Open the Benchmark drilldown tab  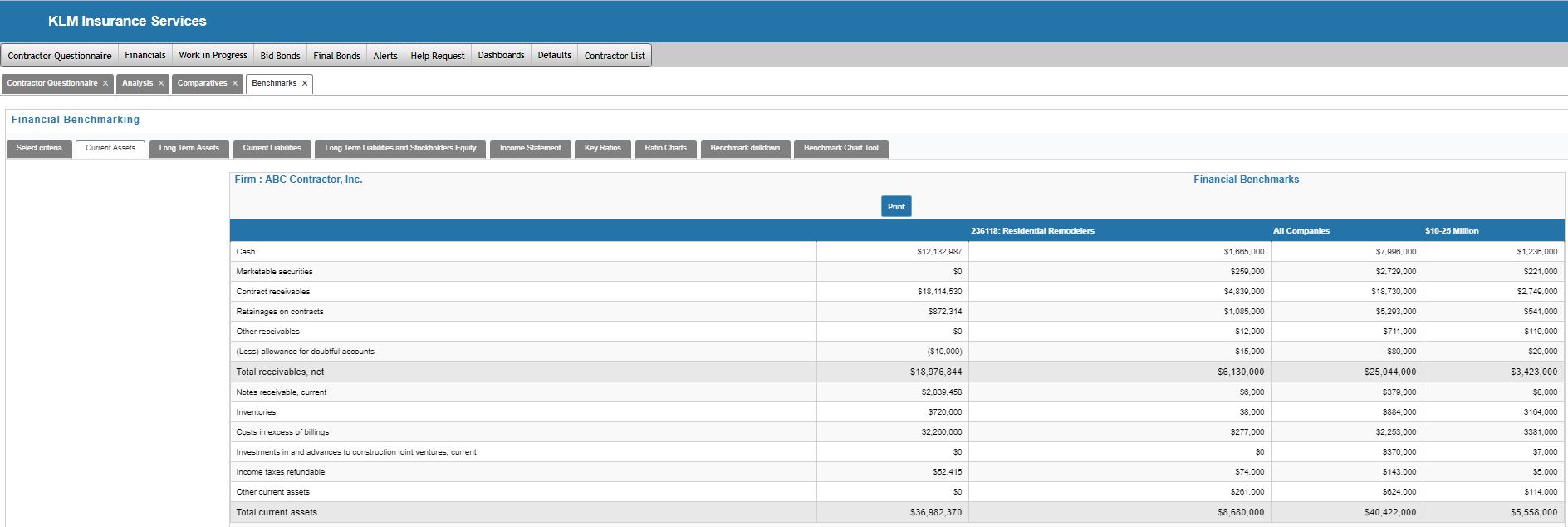pos(745,148)
